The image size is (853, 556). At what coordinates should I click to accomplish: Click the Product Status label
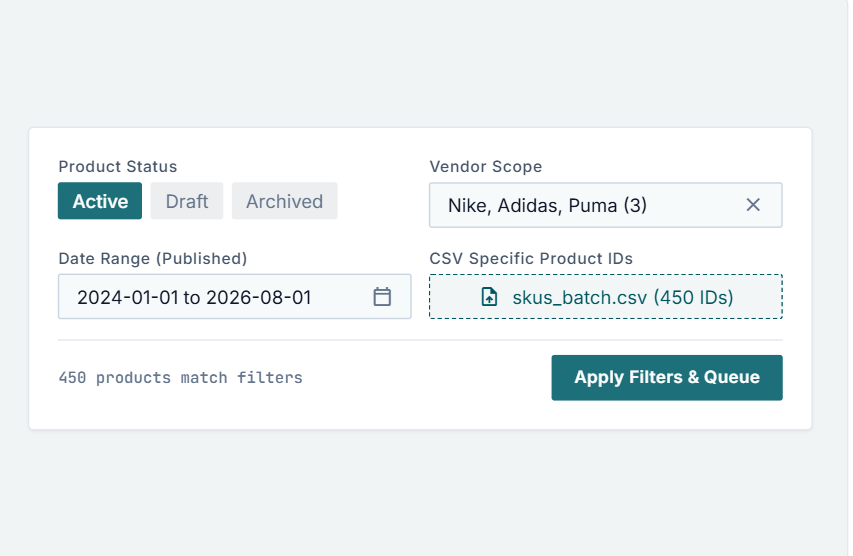(118, 166)
